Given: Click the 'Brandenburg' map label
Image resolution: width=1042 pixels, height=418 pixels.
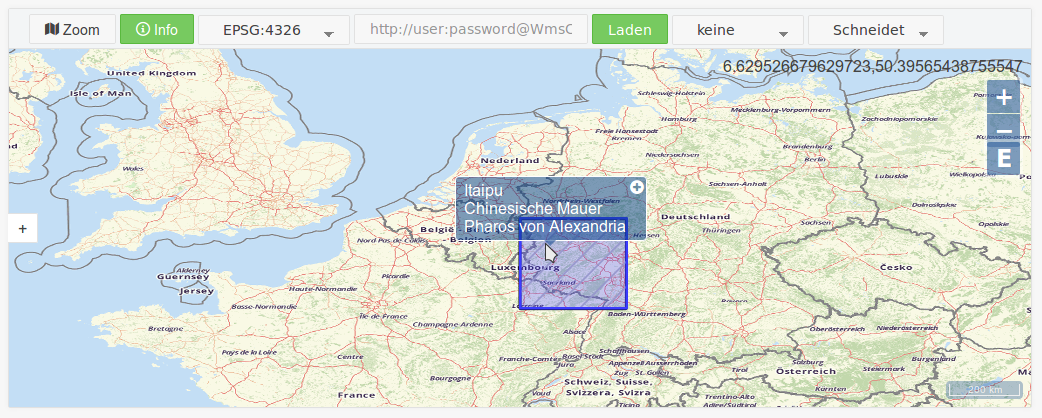Looking at the screenshot, I should click(x=808, y=146).
